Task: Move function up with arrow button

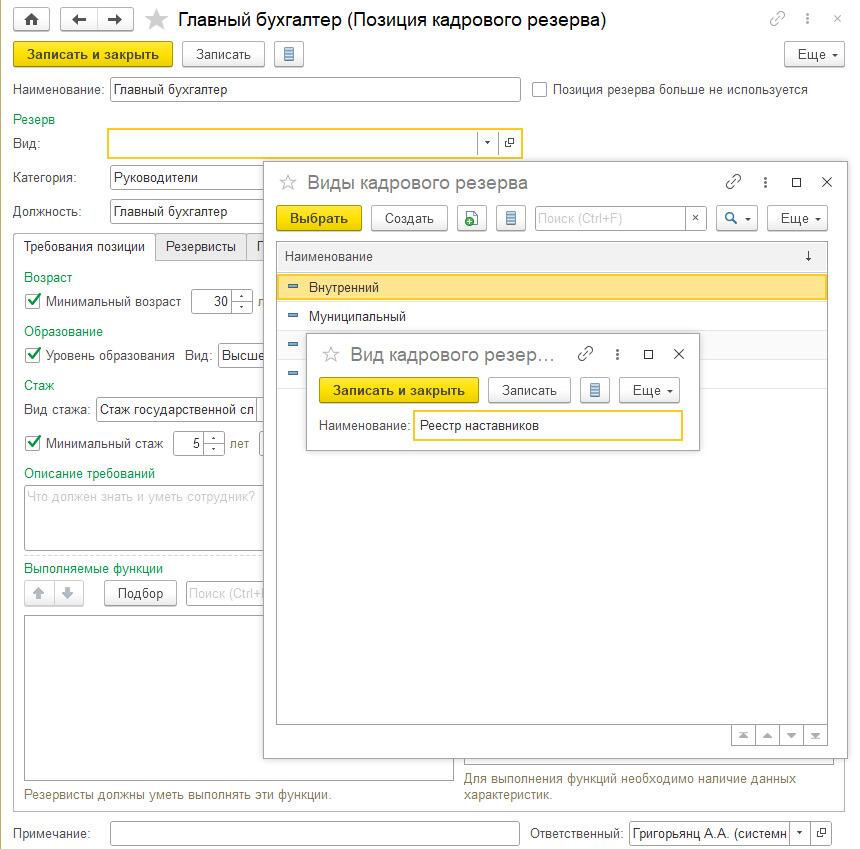Action: click(39, 593)
